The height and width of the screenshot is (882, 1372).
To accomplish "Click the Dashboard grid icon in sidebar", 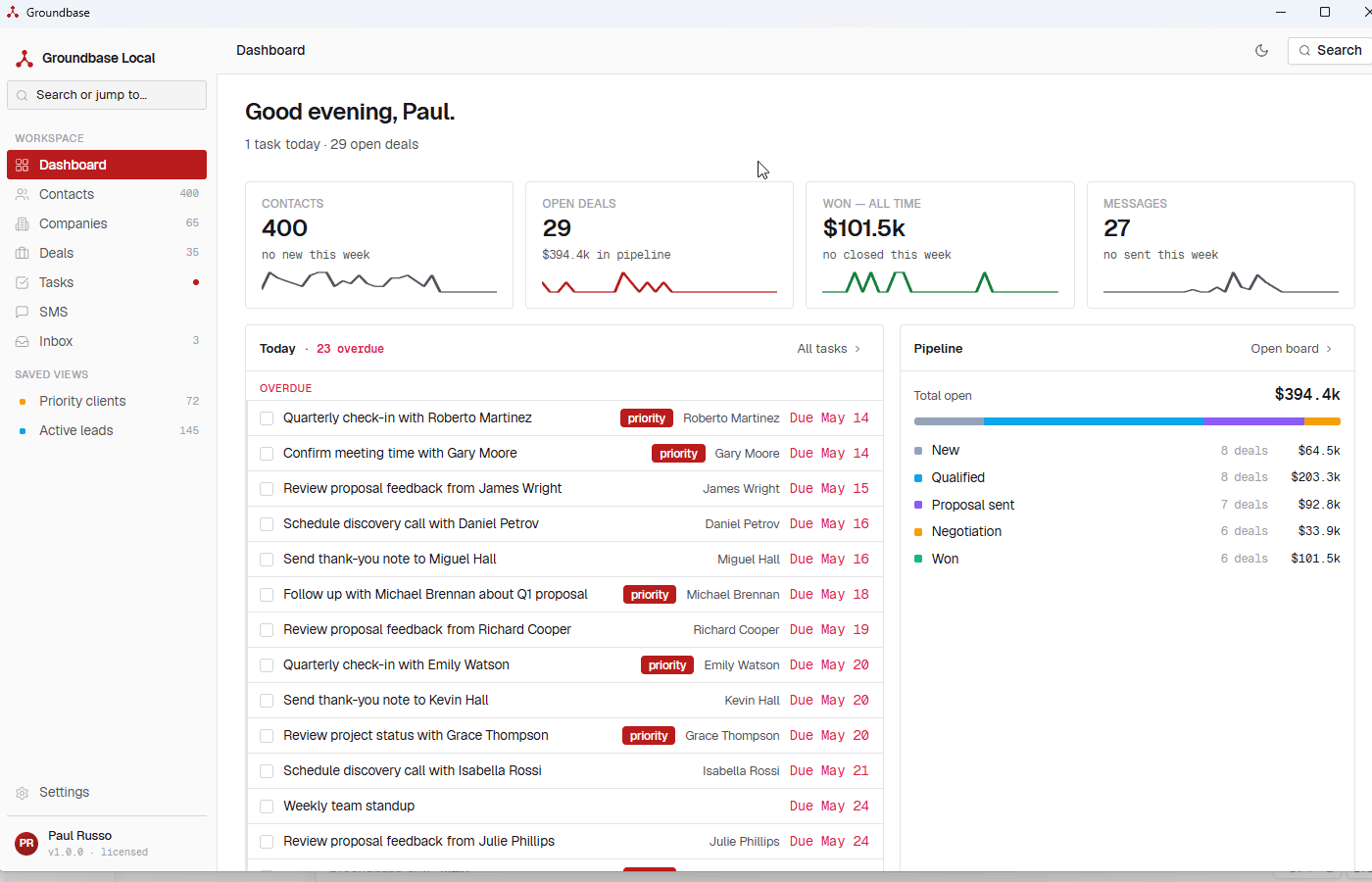I will coord(23,165).
